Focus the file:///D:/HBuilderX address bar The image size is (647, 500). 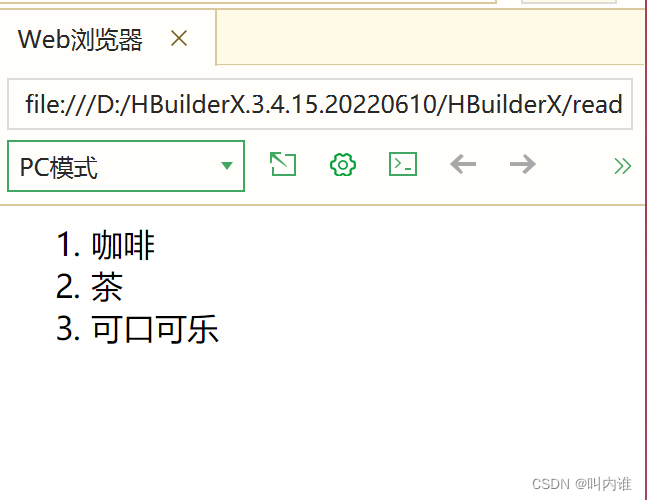320,104
